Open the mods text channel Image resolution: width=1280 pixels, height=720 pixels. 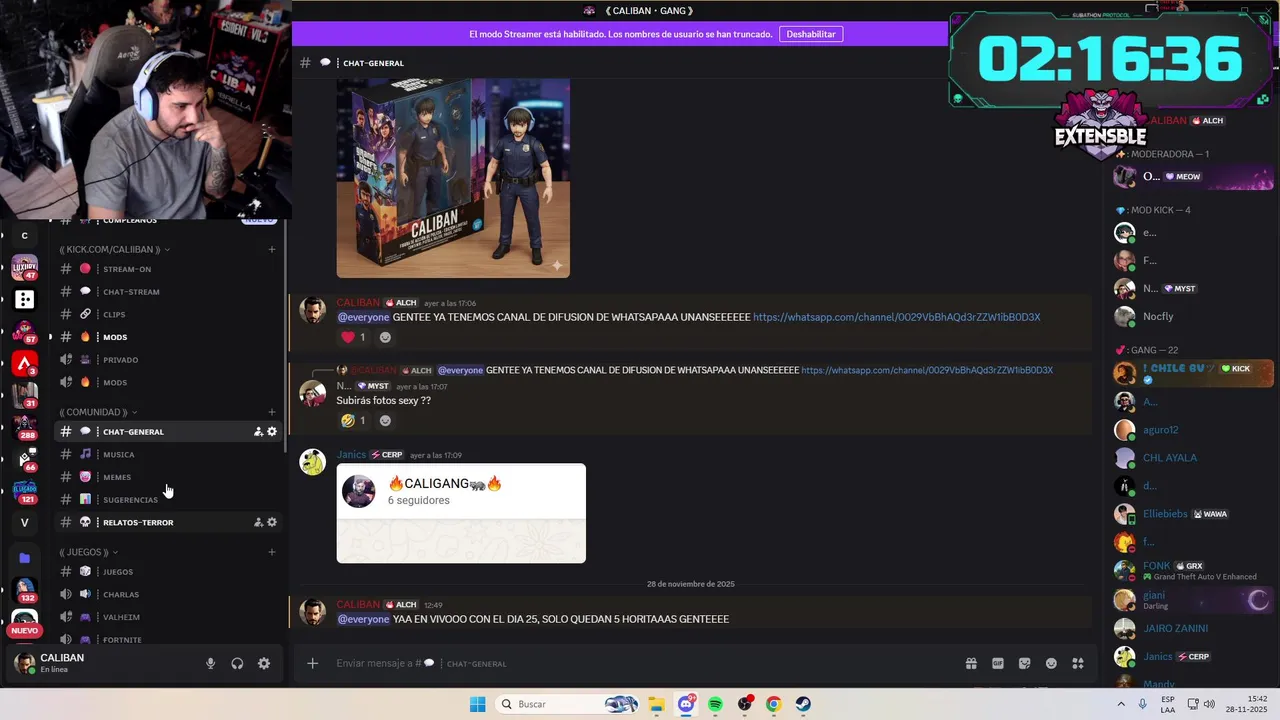[168, 337]
